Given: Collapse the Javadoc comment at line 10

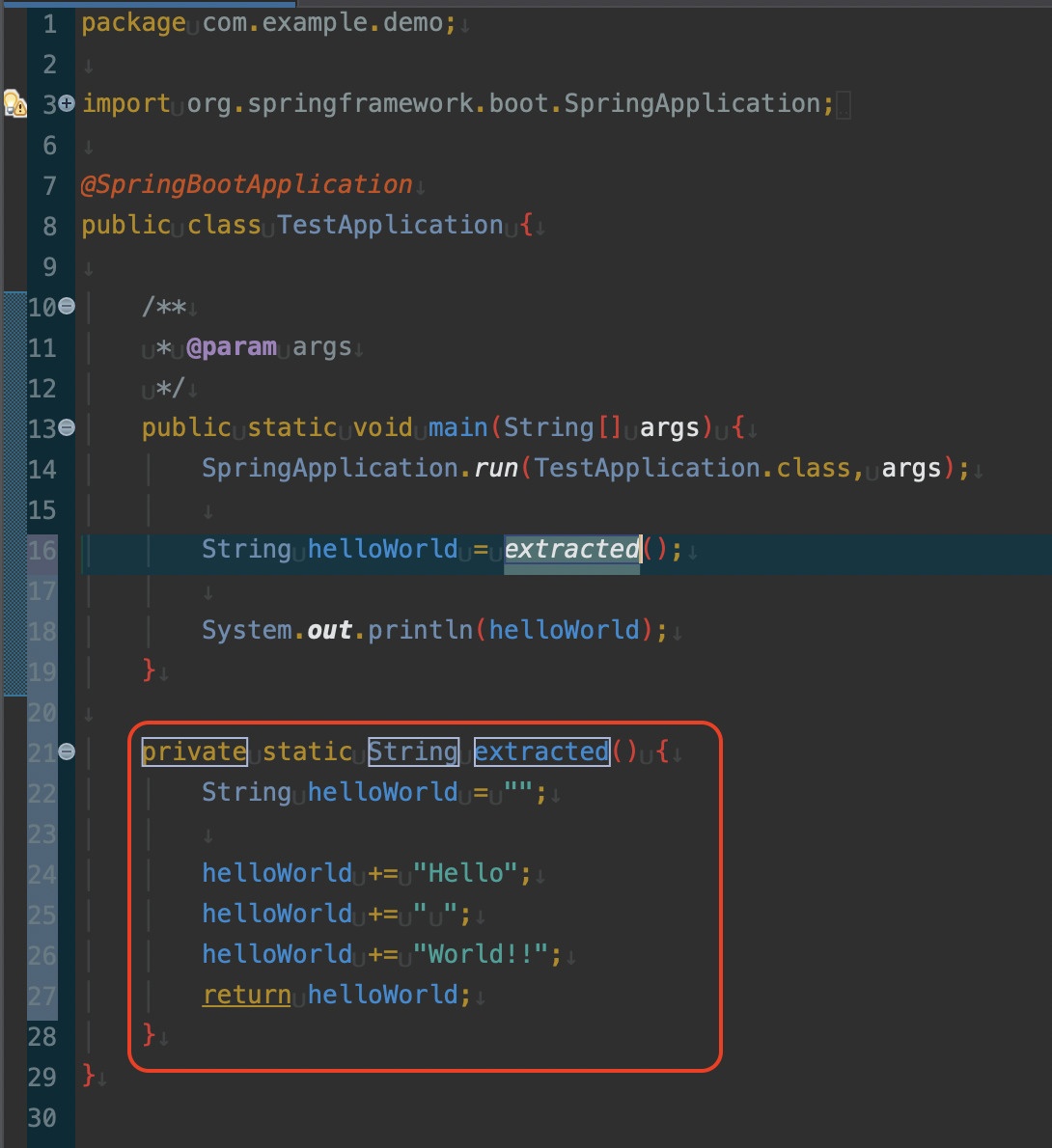Looking at the screenshot, I should (66, 305).
